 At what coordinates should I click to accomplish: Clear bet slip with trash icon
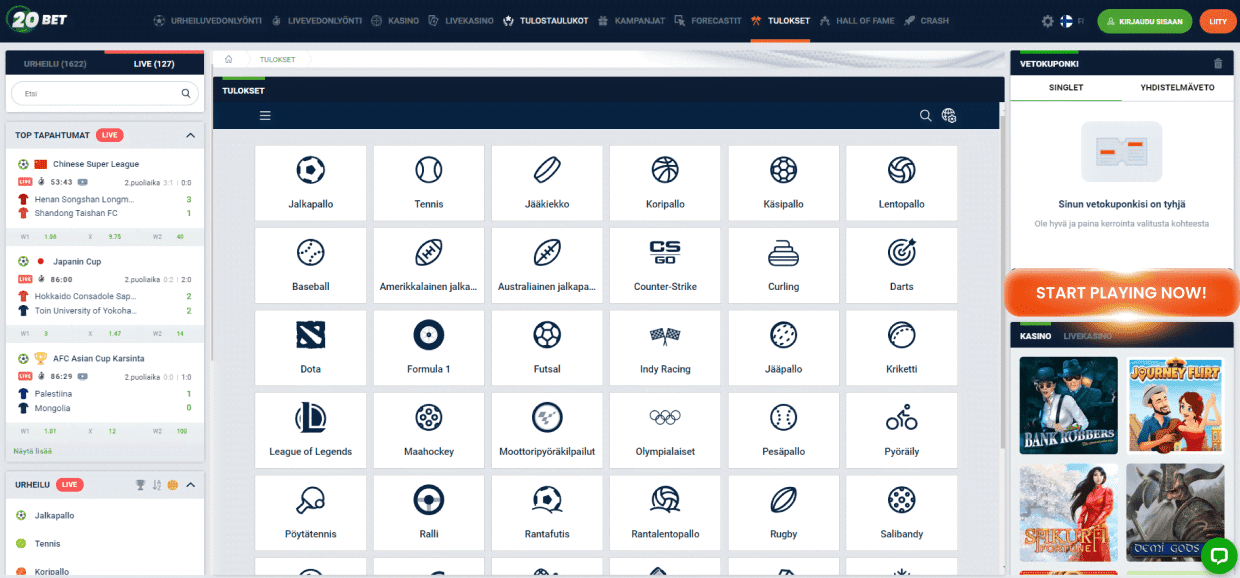(x=1217, y=64)
